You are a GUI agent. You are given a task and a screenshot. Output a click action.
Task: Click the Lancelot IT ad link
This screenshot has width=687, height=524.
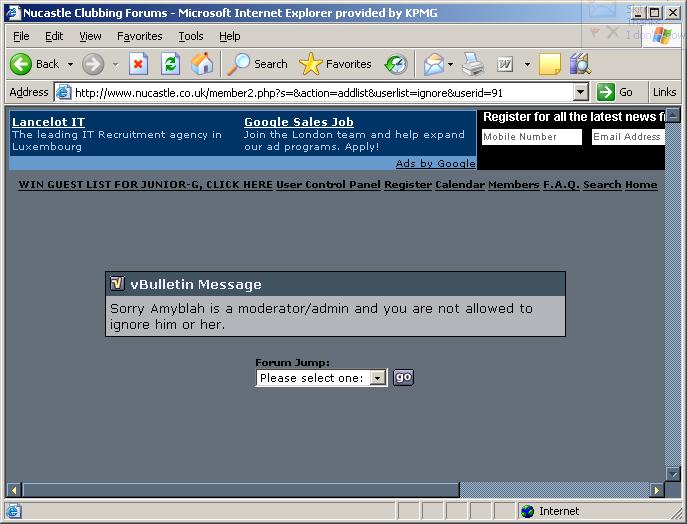coord(48,122)
